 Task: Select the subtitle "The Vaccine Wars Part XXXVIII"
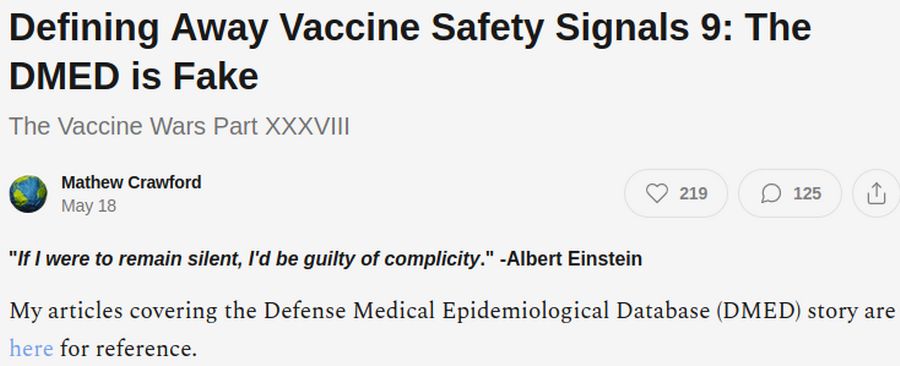(179, 126)
